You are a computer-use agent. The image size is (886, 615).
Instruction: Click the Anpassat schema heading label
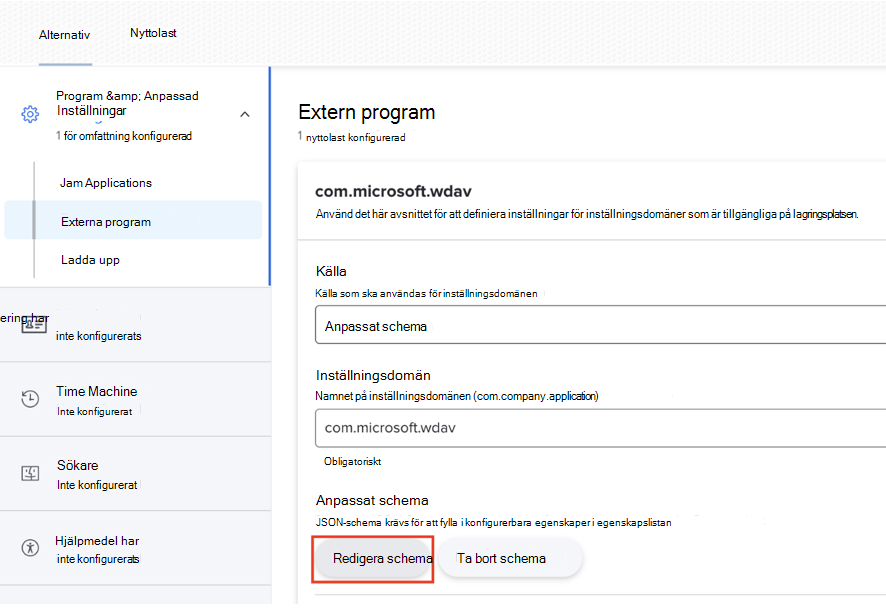pos(372,500)
